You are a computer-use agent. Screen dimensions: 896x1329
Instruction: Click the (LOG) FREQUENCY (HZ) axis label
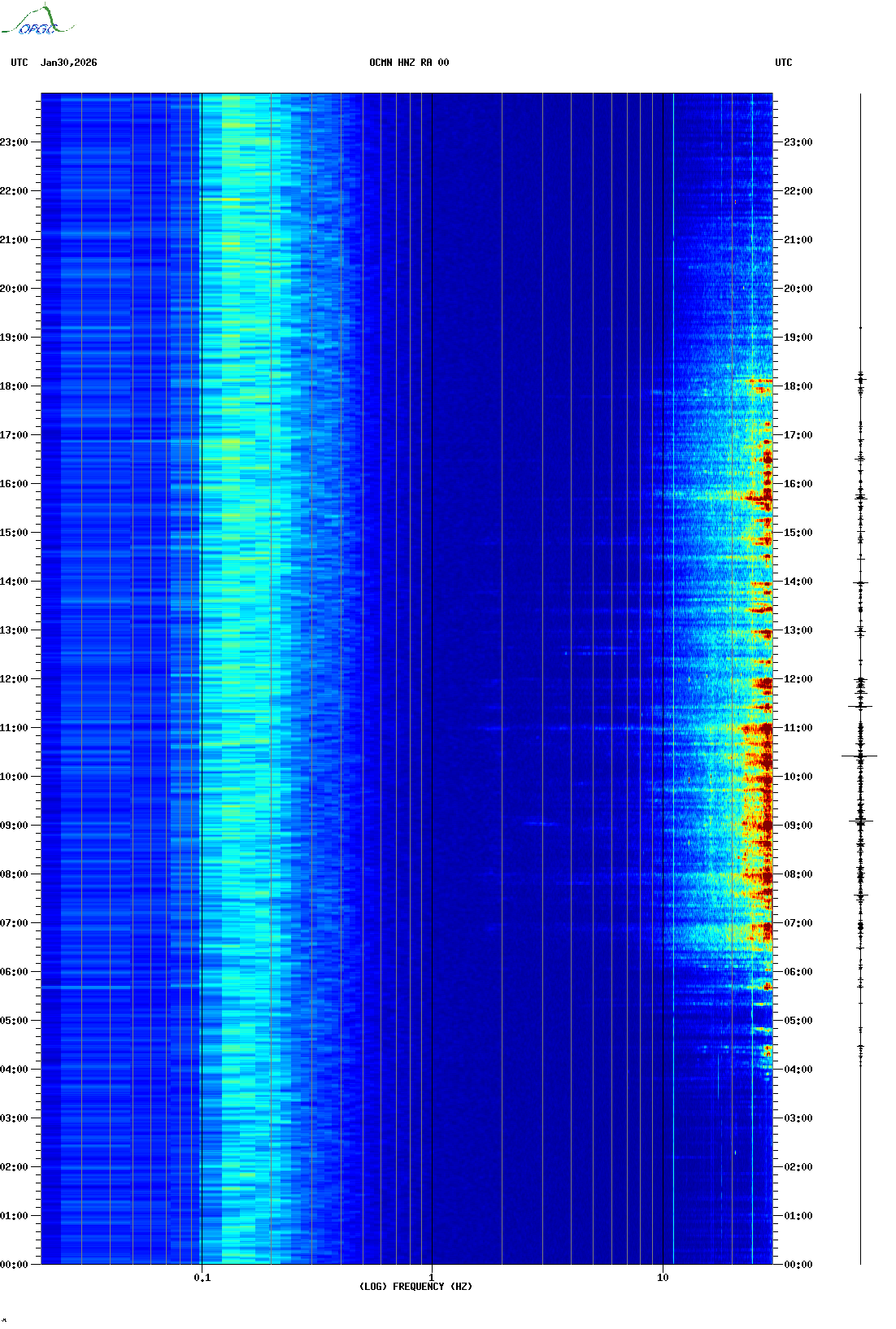(x=415, y=1287)
